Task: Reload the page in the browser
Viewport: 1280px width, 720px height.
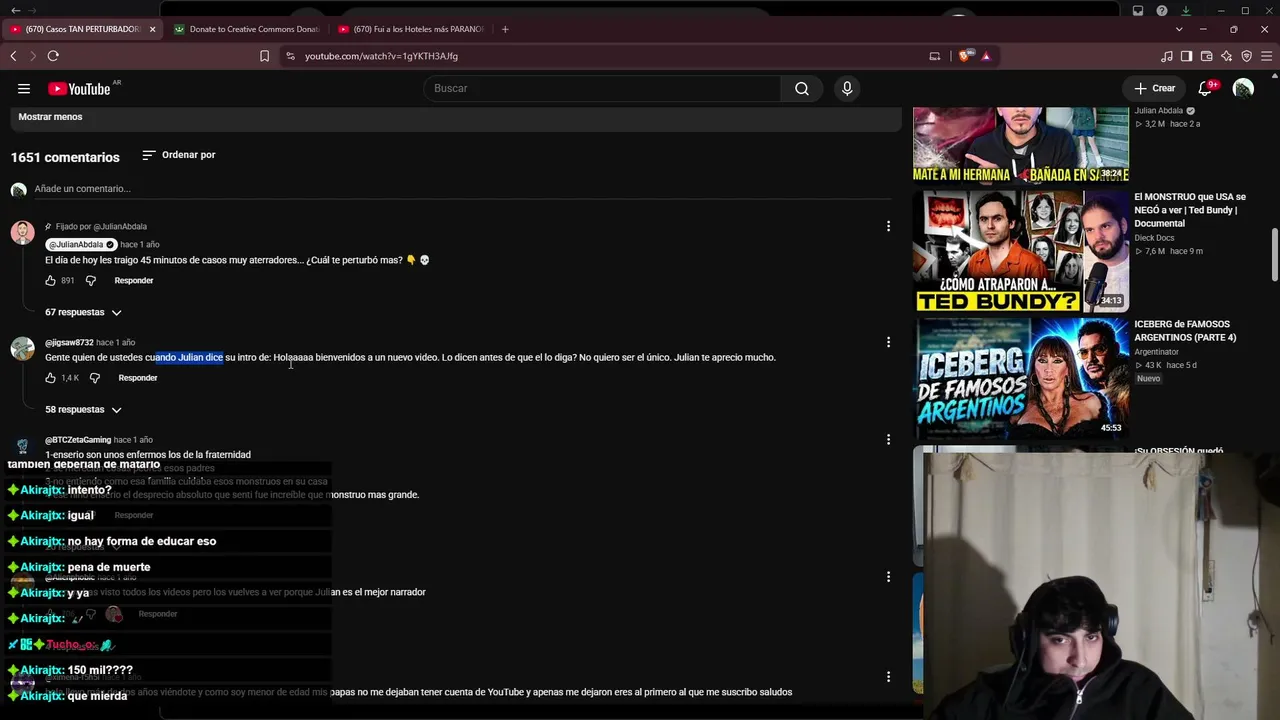Action: [x=53, y=56]
